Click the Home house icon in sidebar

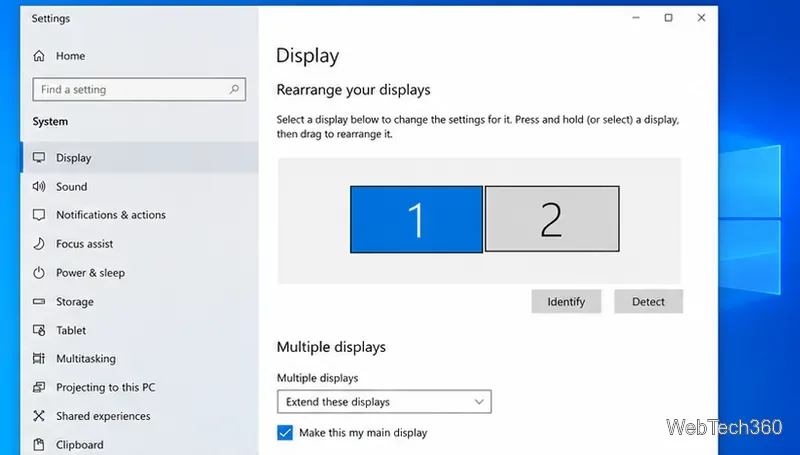click(x=39, y=56)
